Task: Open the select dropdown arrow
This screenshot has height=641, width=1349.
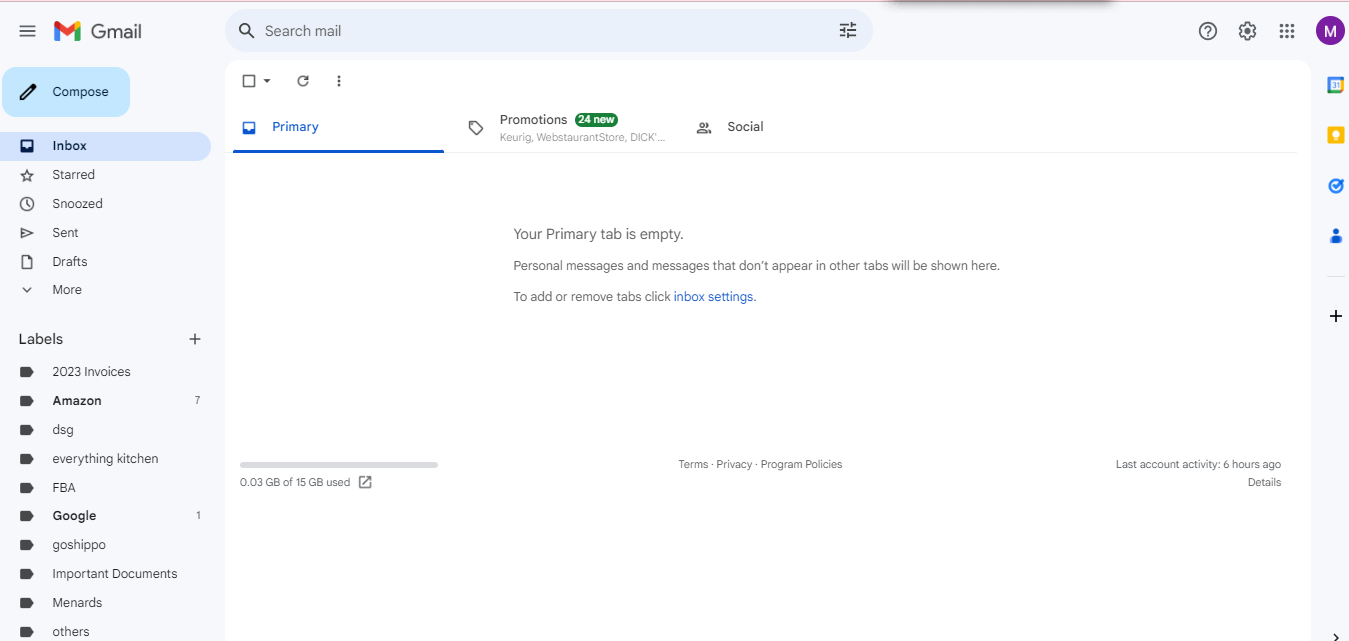Action: pyautogui.click(x=267, y=81)
